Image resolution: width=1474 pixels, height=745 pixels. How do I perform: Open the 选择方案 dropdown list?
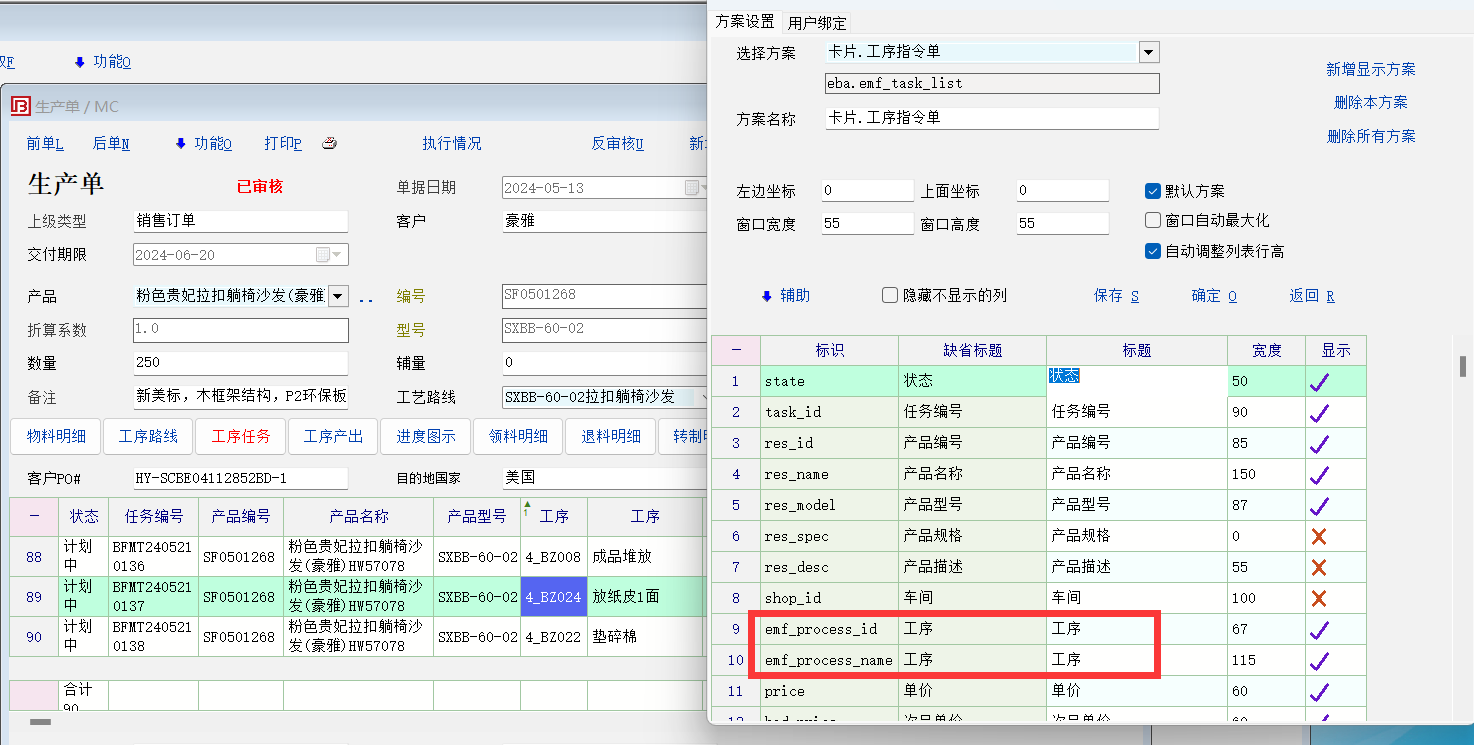[x=1148, y=52]
